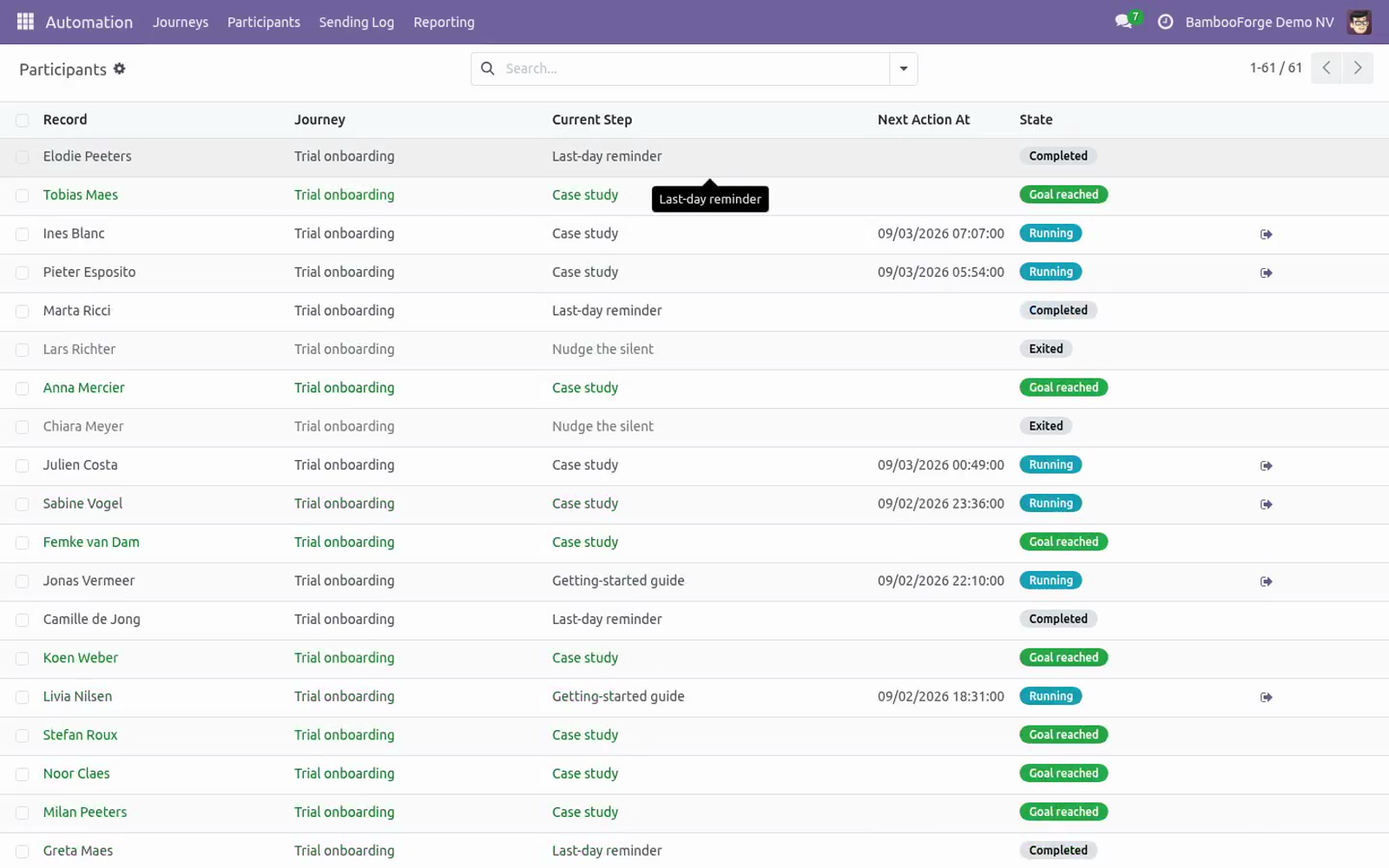Image resolution: width=1389 pixels, height=868 pixels.
Task: Sort by the Journey column header
Action: point(319,120)
